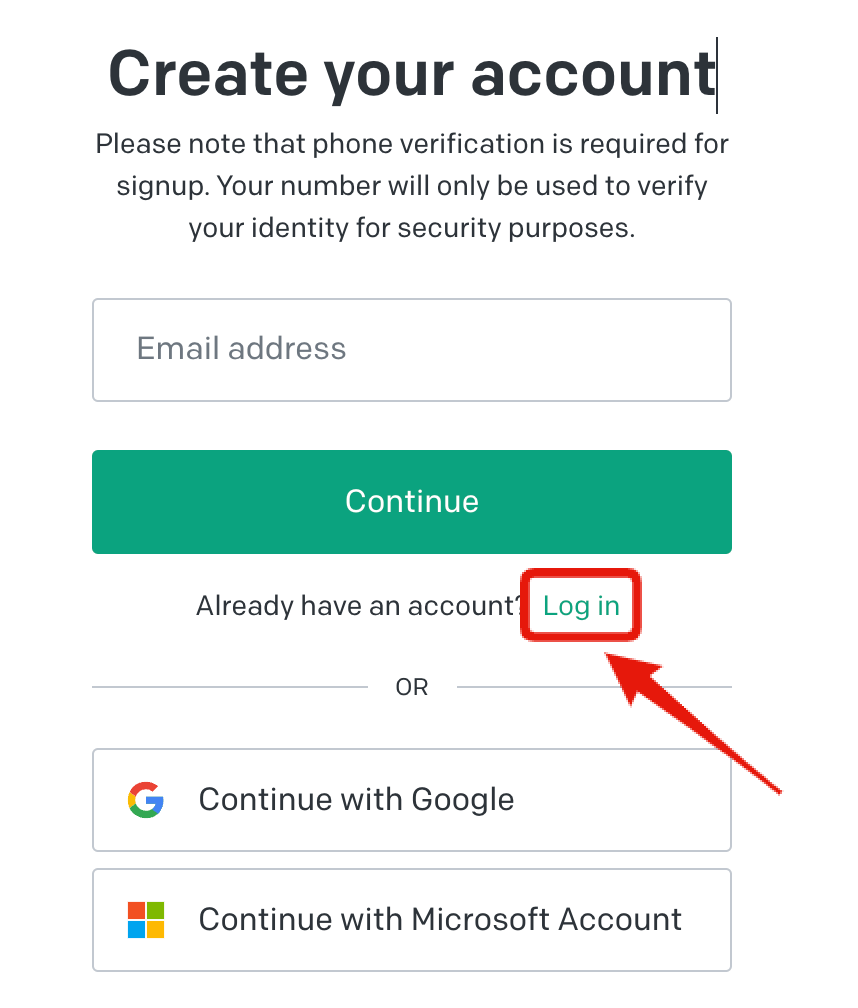This screenshot has width=858, height=1008.
Task: Click the "your identity for security purposes" line
Action: click(x=412, y=228)
